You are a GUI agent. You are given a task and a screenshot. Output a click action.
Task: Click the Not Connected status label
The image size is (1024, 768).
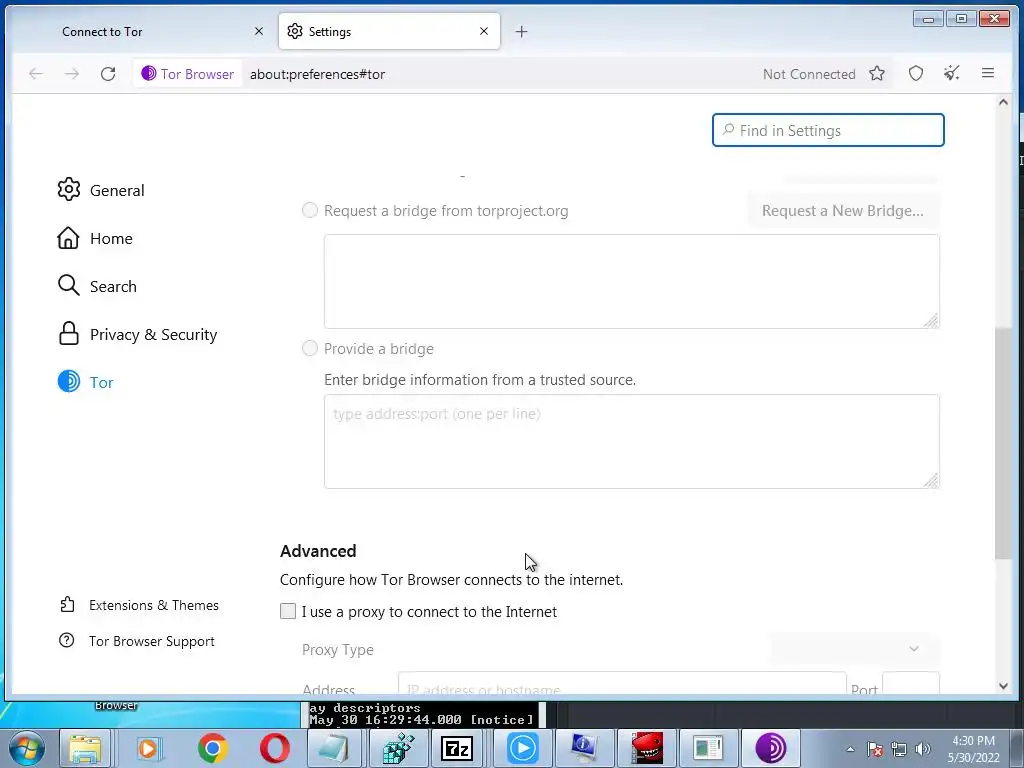tap(809, 74)
